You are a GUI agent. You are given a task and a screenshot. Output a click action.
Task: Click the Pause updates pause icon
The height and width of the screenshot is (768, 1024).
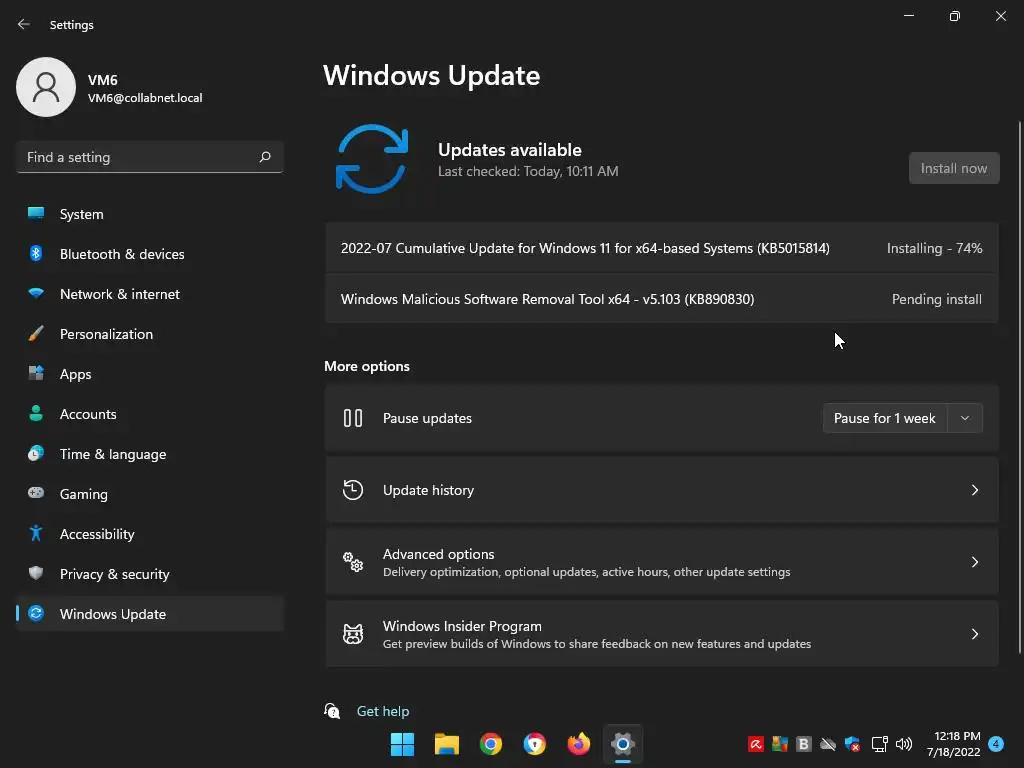(353, 418)
